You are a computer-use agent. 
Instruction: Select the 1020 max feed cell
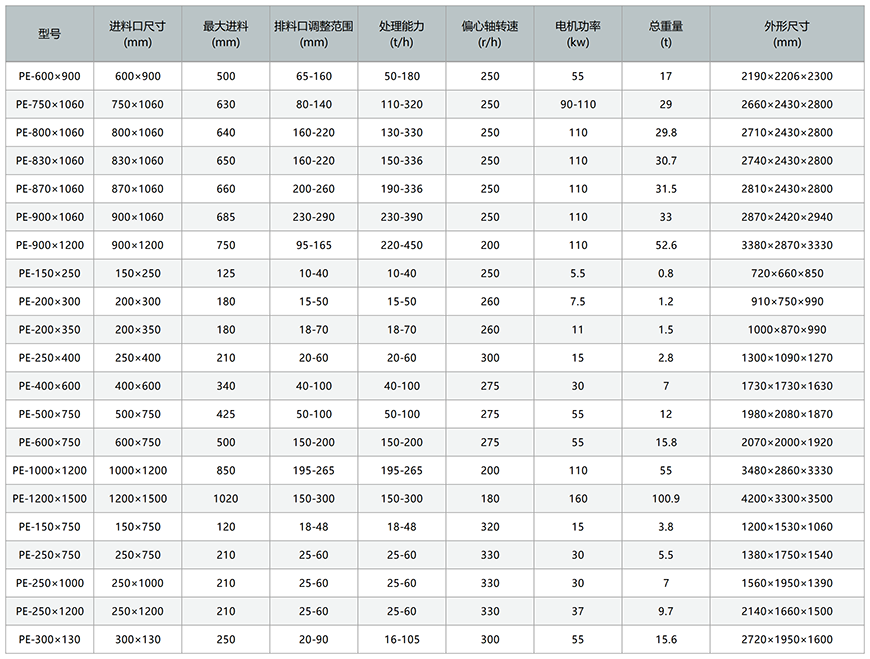pyautogui.click(x=226, y=499)
